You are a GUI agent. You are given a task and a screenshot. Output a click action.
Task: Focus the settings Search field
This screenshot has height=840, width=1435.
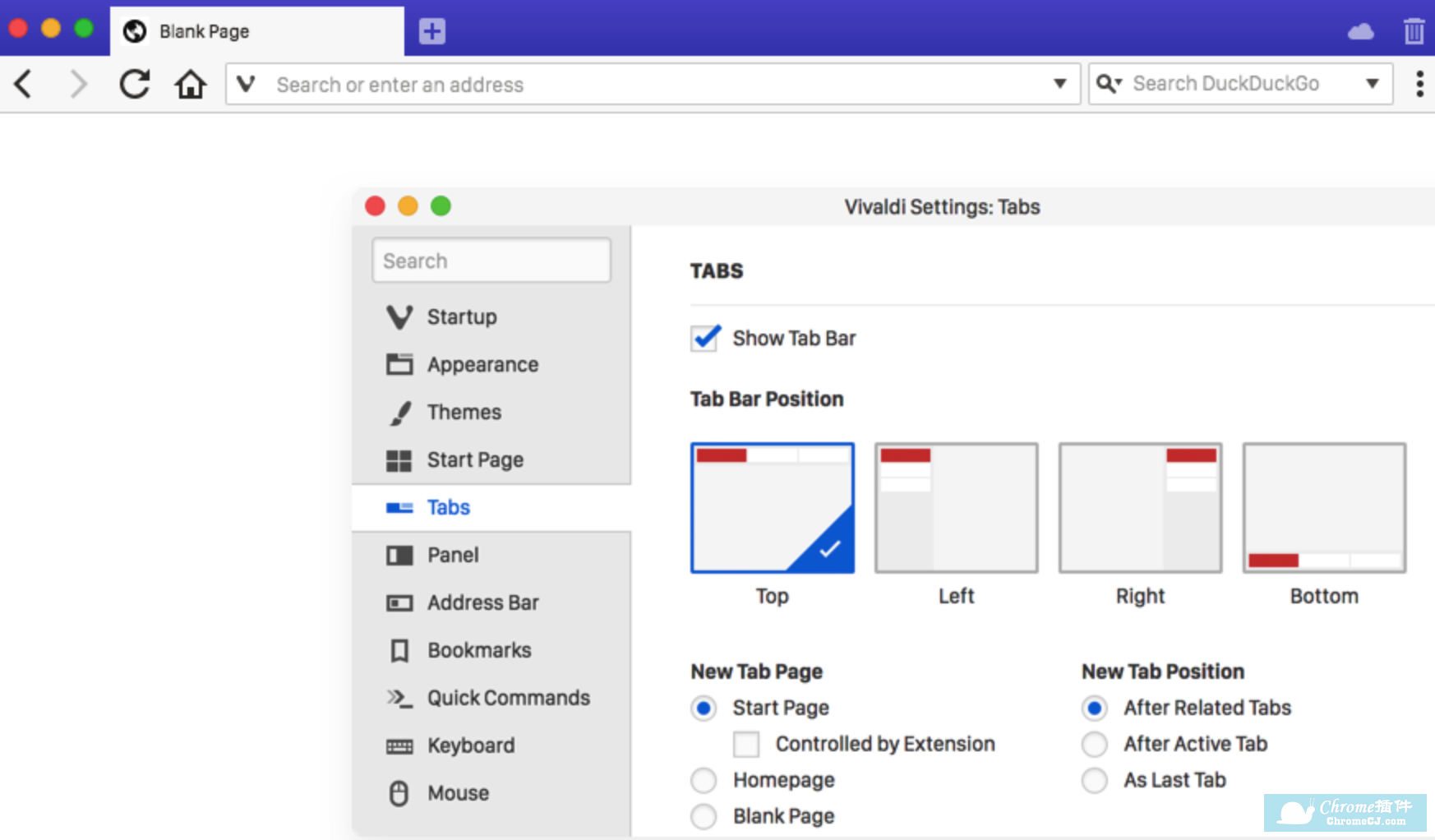point(491,261)
